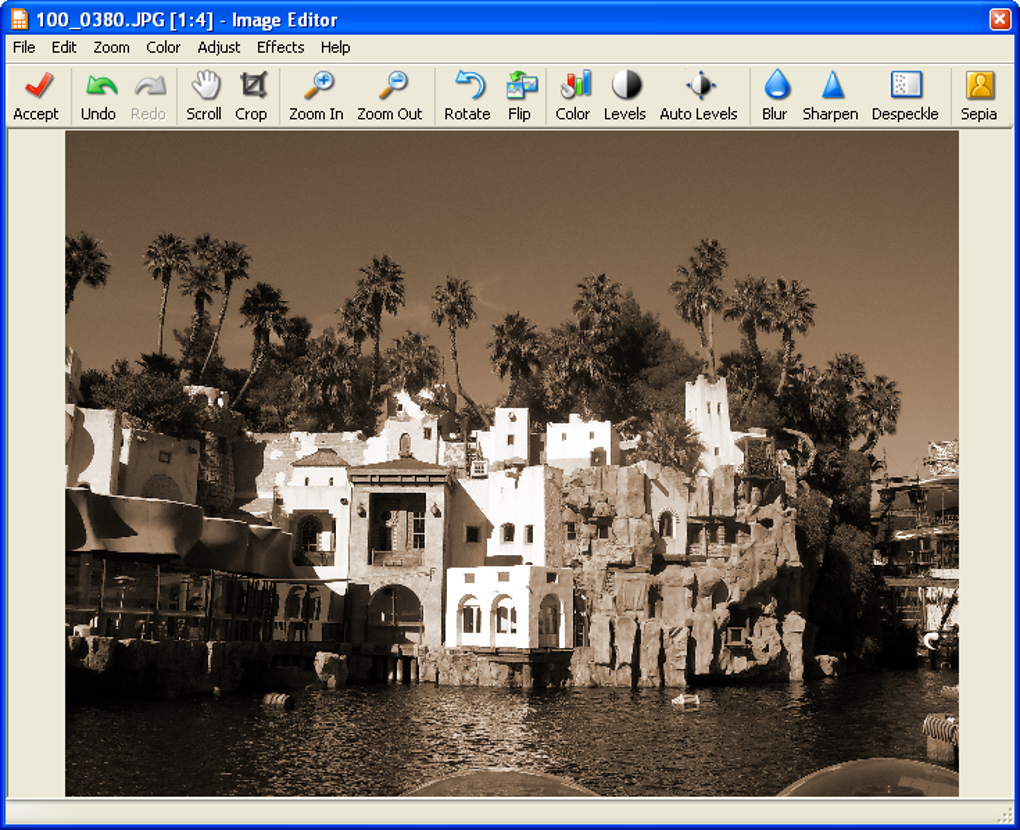Screen dimensions: 1020x830
Task: Click the Image Editor title bar icon
Action: 20,20
